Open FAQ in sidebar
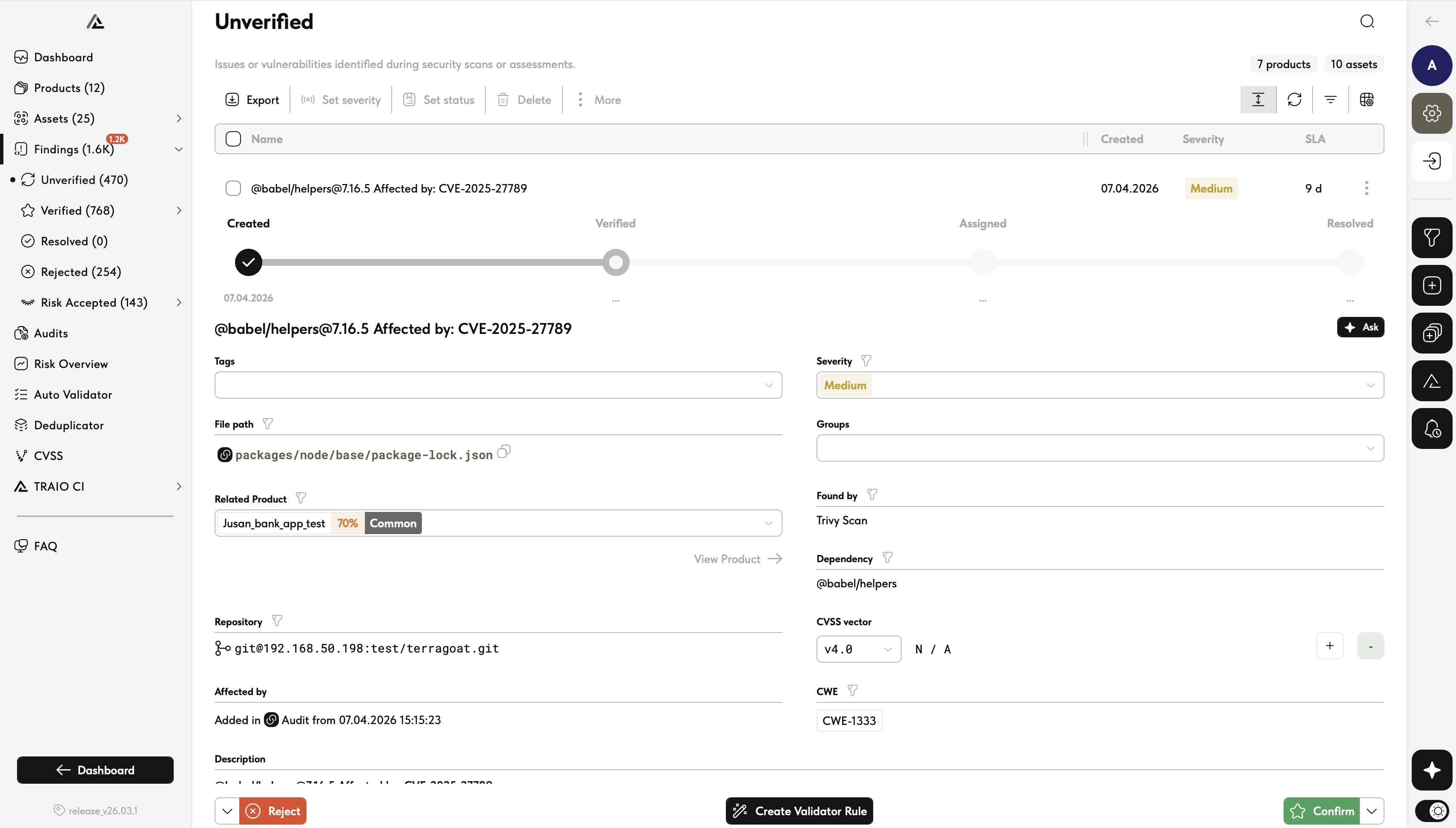Screen dimensions: 1456x828 pyautogui.click(x=46, y=546)
